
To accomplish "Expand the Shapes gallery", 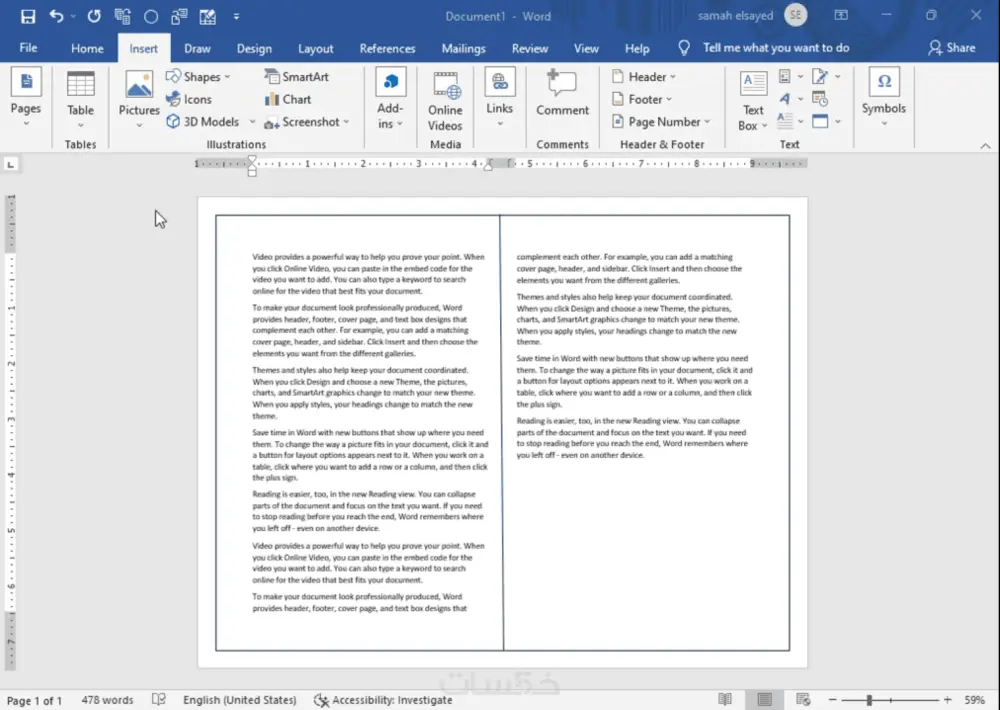I will click(x=200, y=76).
